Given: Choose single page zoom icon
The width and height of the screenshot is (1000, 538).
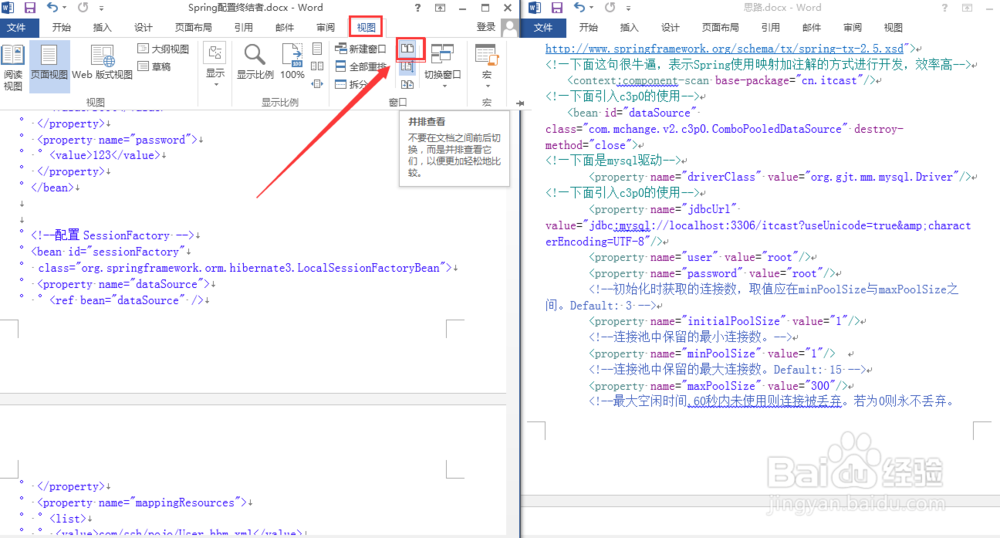Looking at the screenshot, I should [x=317, y=48].
